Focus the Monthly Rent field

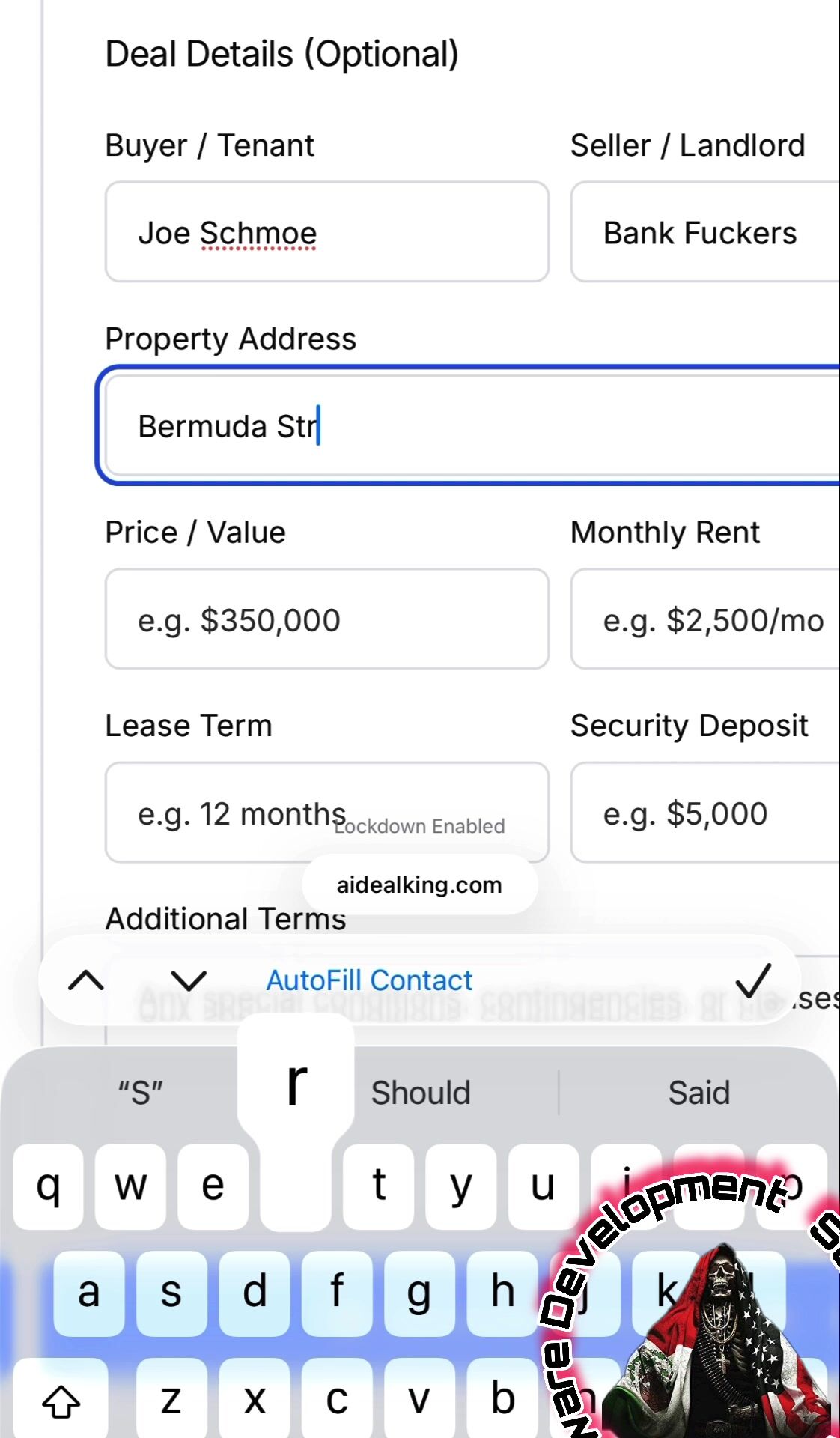click(704, 619)
